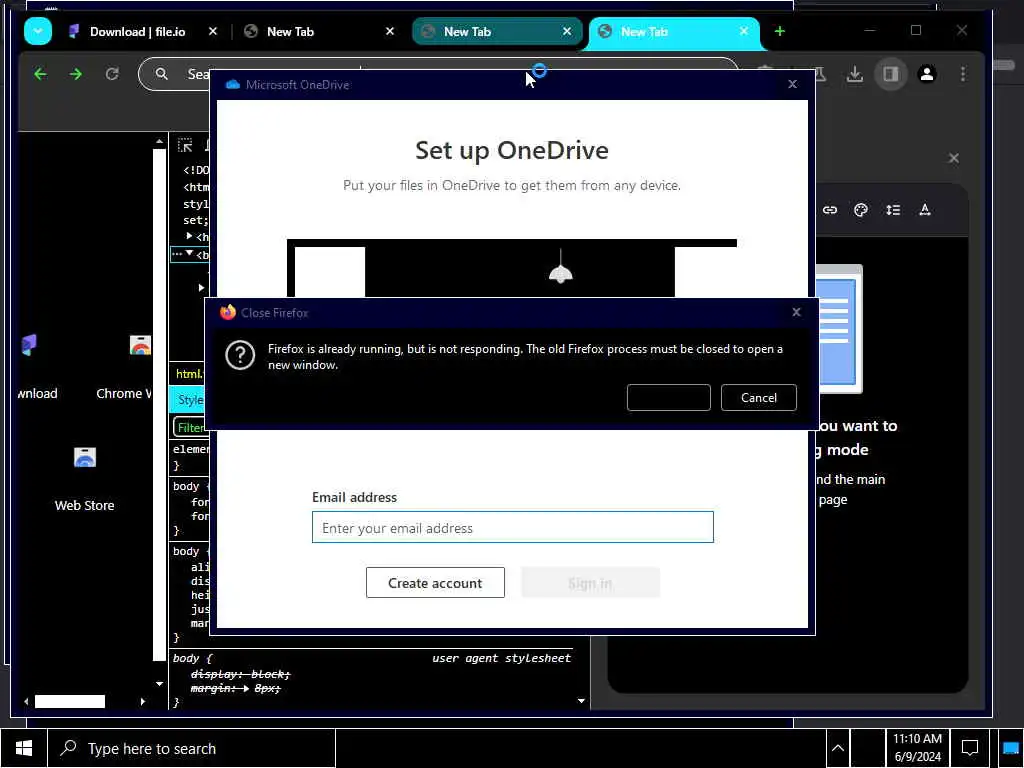Toggle Chrome side panel button
1024x768 pixels.
coord(891,74)
